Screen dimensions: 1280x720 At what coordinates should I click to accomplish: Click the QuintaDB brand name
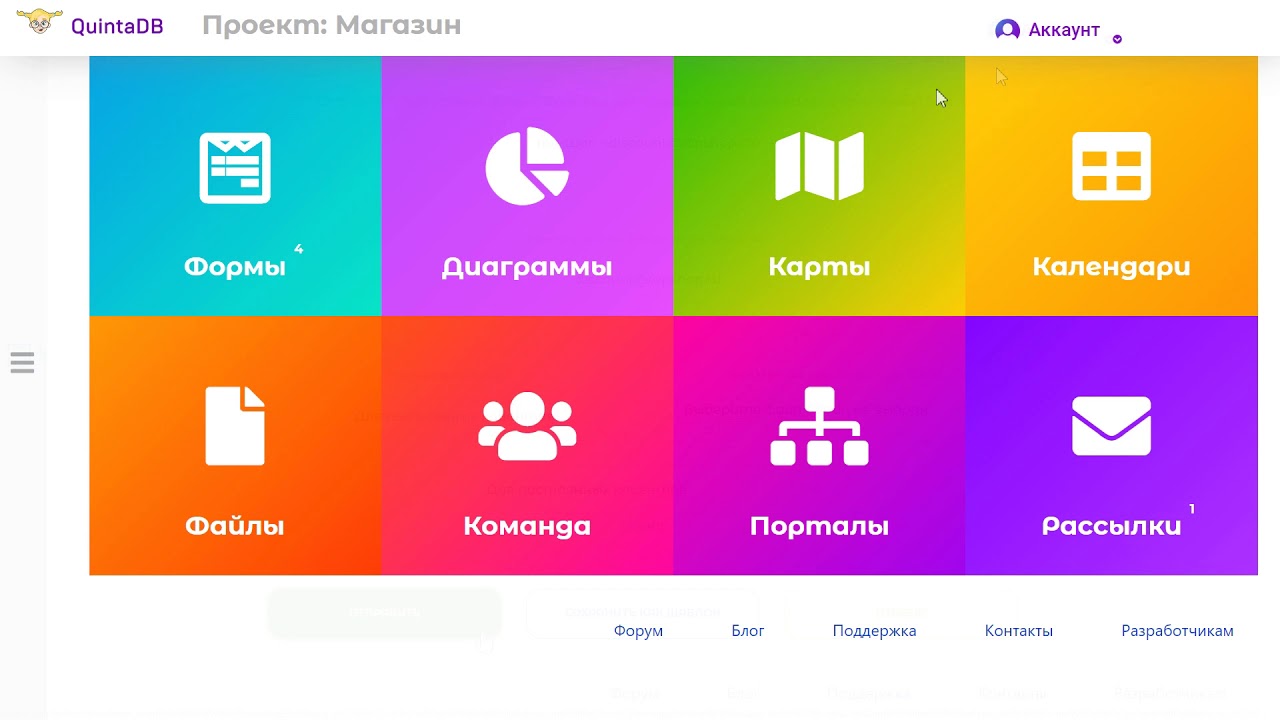click(x=117, y=26)
